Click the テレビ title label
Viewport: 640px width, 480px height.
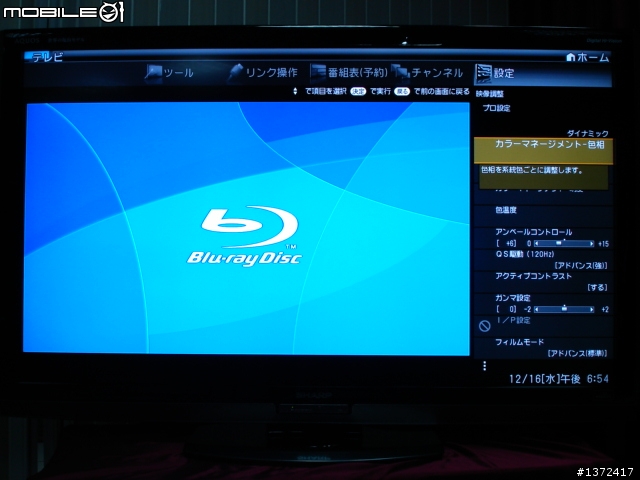[48, 57]
